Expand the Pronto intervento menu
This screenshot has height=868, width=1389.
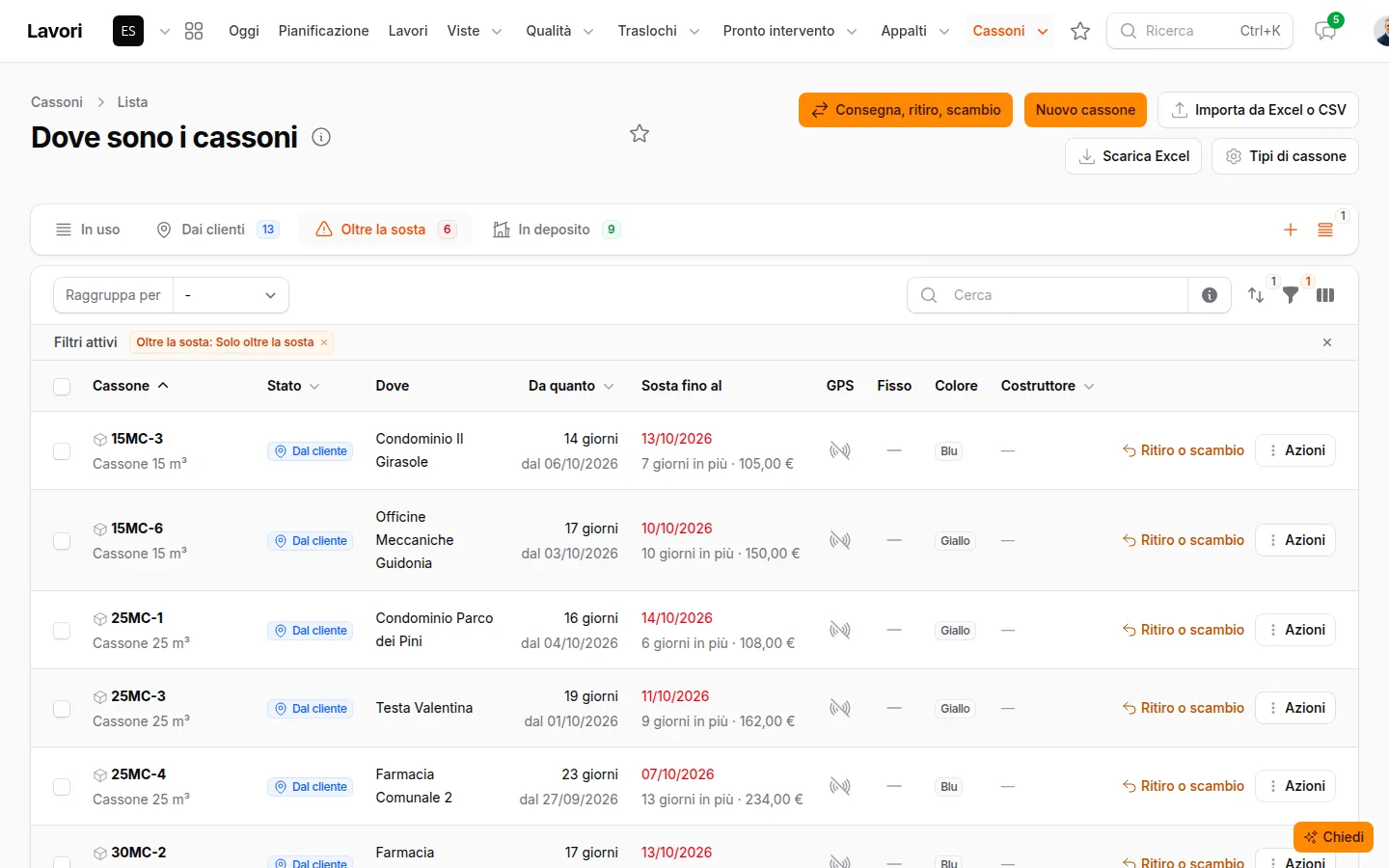790,31
